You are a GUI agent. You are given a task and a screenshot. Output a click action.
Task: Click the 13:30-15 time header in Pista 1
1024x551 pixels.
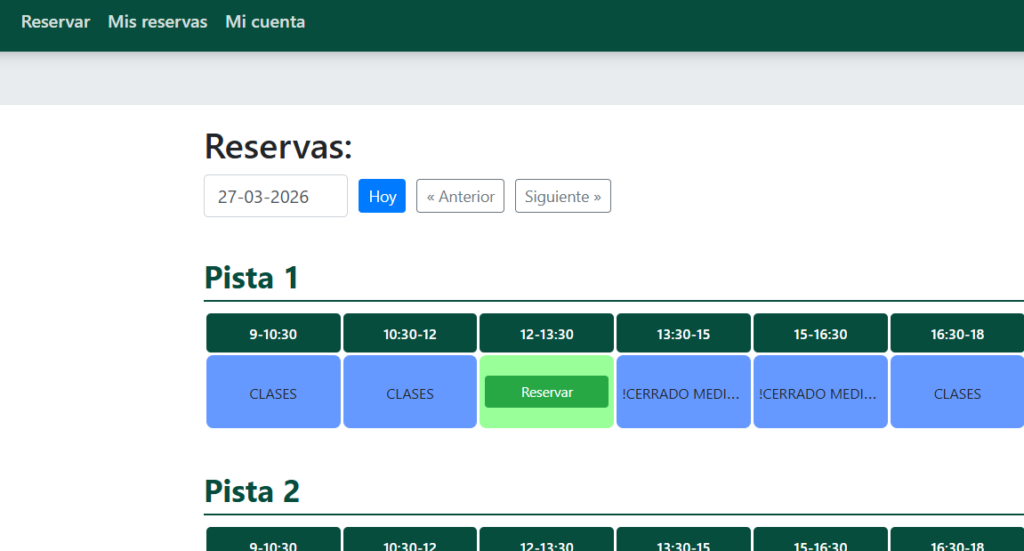click(683, 334)
